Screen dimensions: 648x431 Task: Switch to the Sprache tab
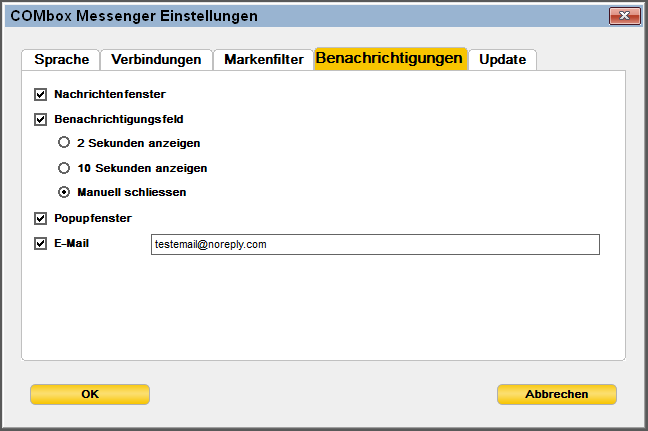[61, 60]
